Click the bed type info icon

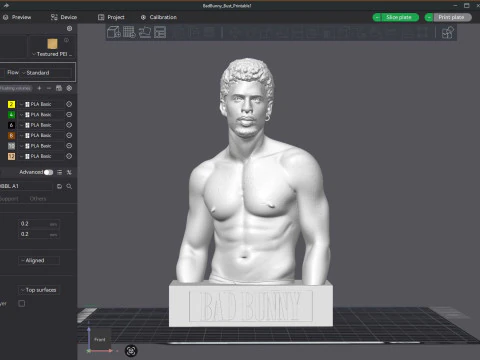coord(66,40)
